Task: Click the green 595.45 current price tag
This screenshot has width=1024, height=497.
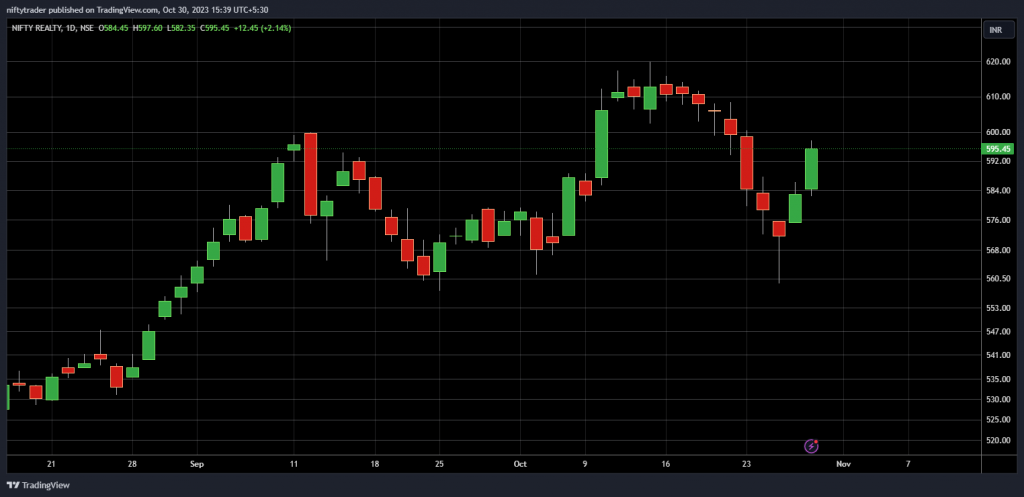Action: coord(999,149)
